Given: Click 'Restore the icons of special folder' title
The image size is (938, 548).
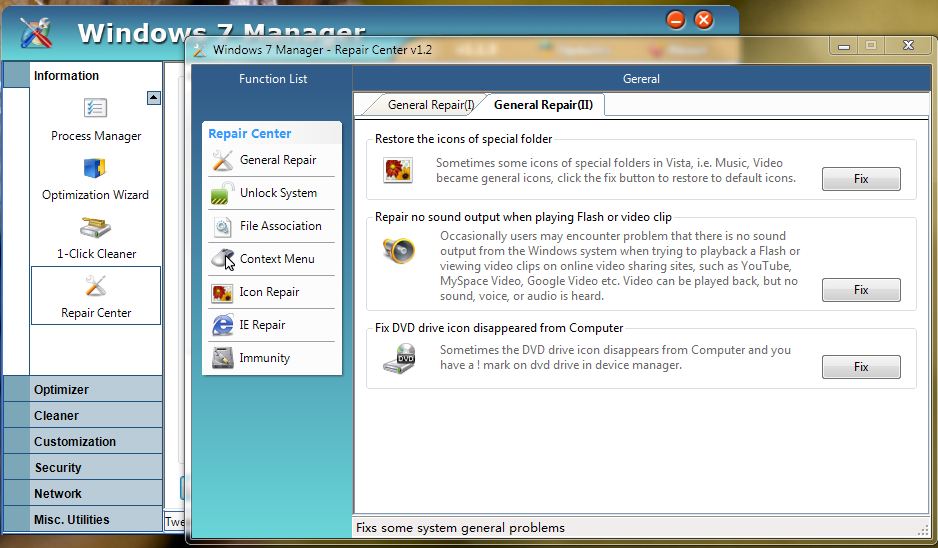Looking at the screenshot, I should [x=464, y=139].
